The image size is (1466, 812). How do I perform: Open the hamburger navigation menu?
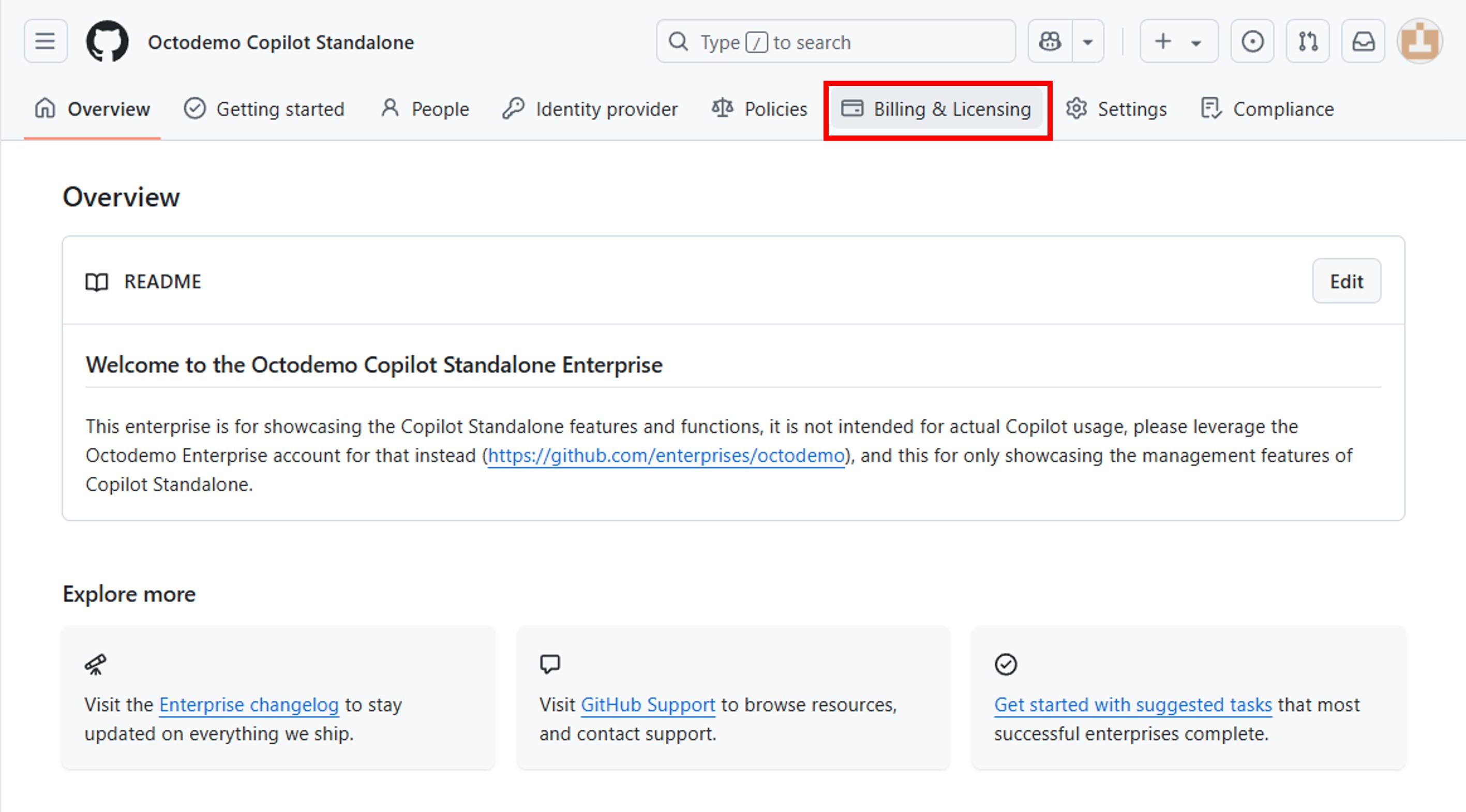(46, 41)
